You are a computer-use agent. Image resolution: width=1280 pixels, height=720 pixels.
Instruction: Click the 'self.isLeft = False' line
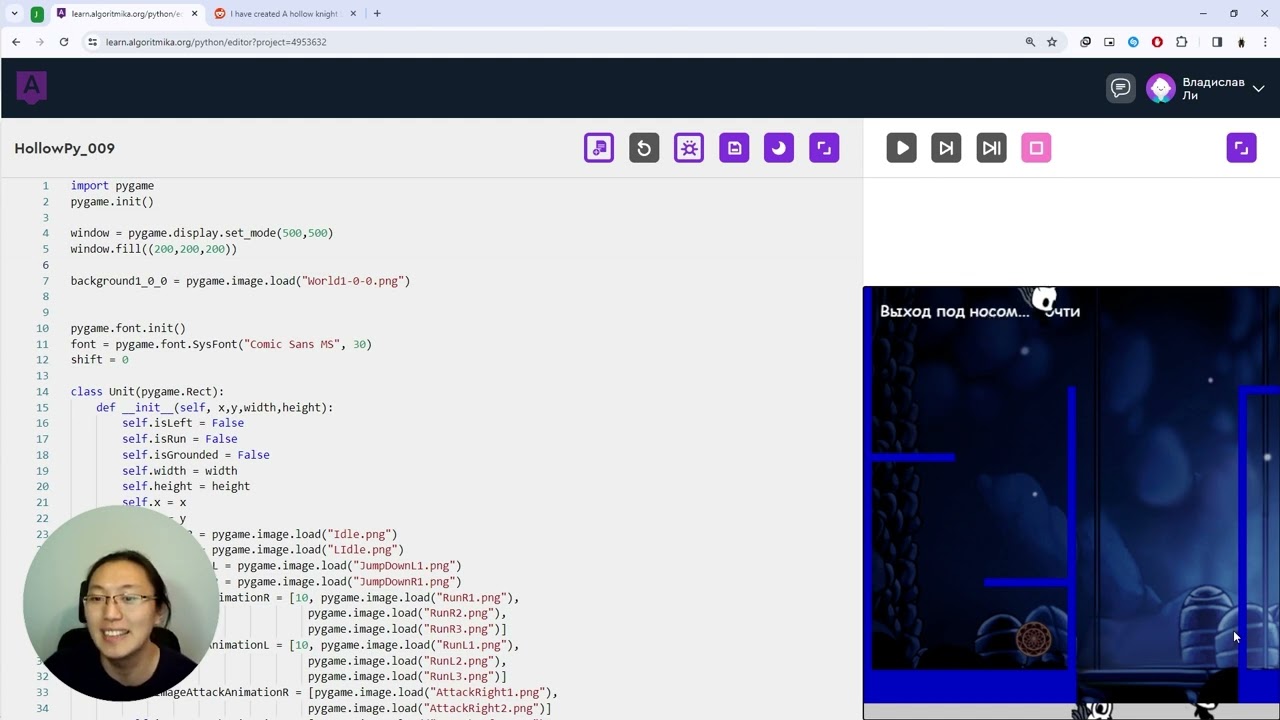click(x=183, y=423)
